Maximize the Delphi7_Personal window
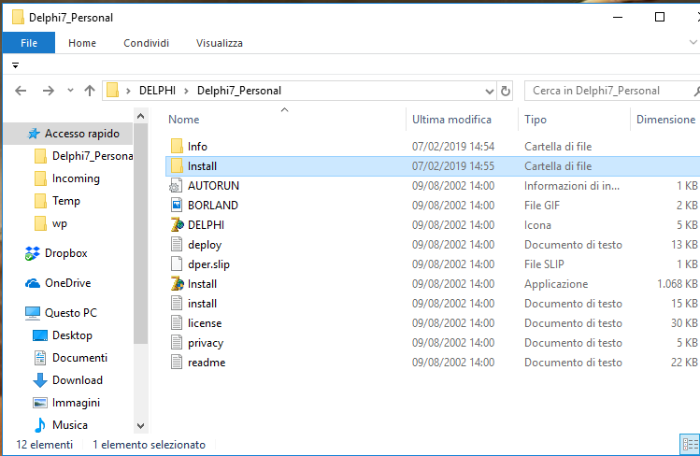This screenshot has height=456, width=700. [659, 17]
